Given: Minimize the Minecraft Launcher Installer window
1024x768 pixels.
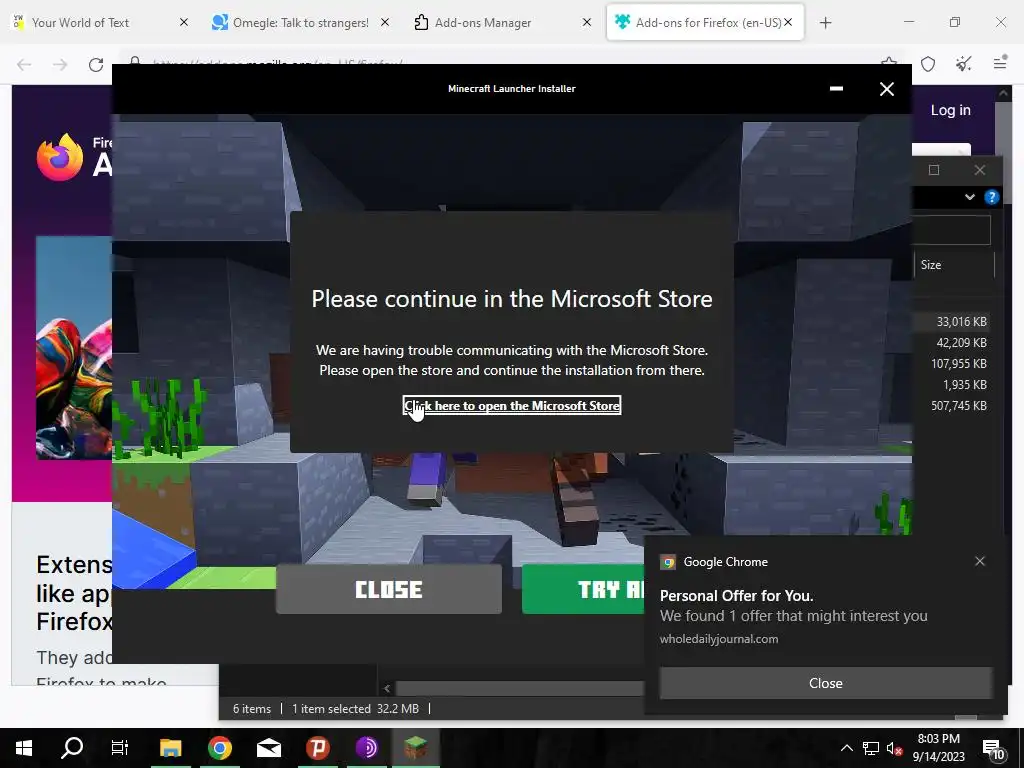Looking at the screenshot, I should (x=836, y=89).
